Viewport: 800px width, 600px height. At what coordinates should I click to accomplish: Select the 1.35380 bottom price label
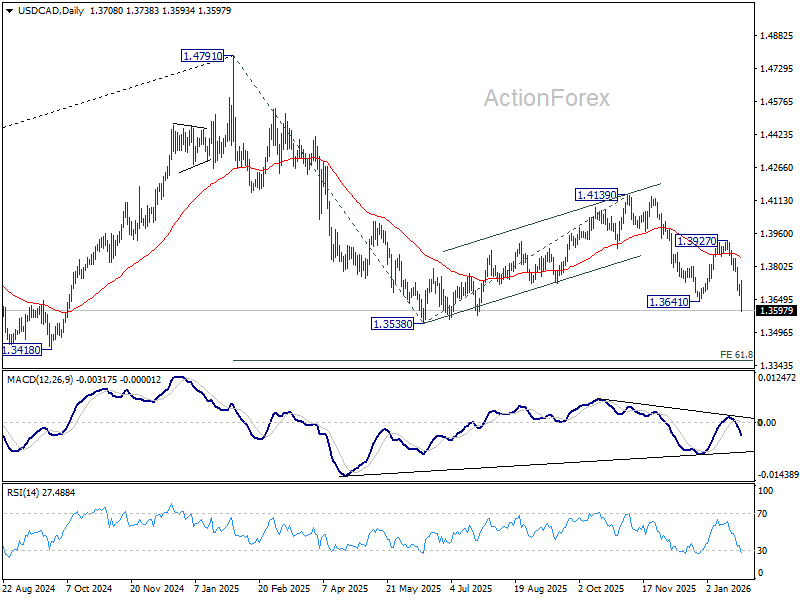[x=392, y=324]
